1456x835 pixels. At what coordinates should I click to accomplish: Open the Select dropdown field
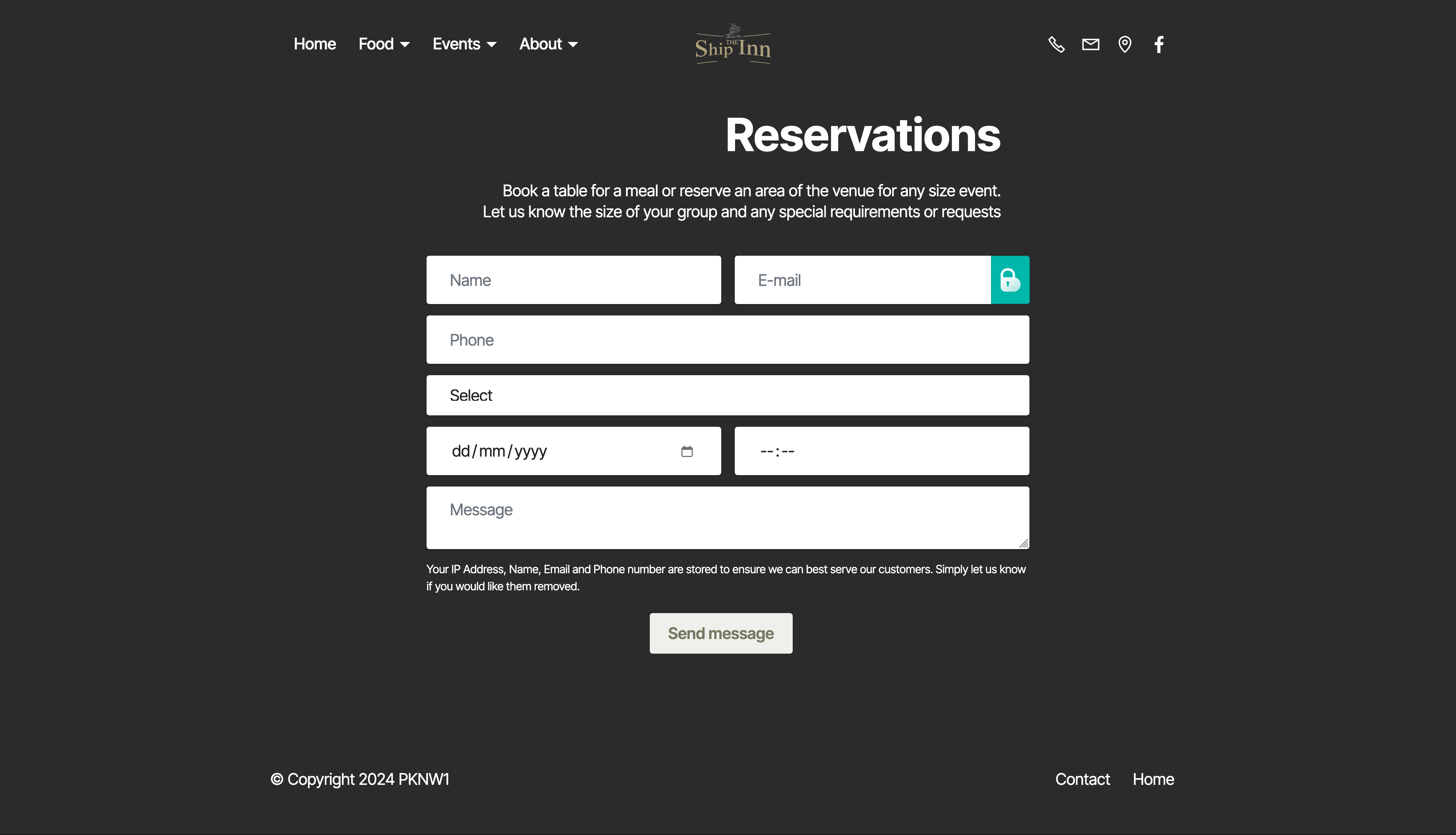727,395
